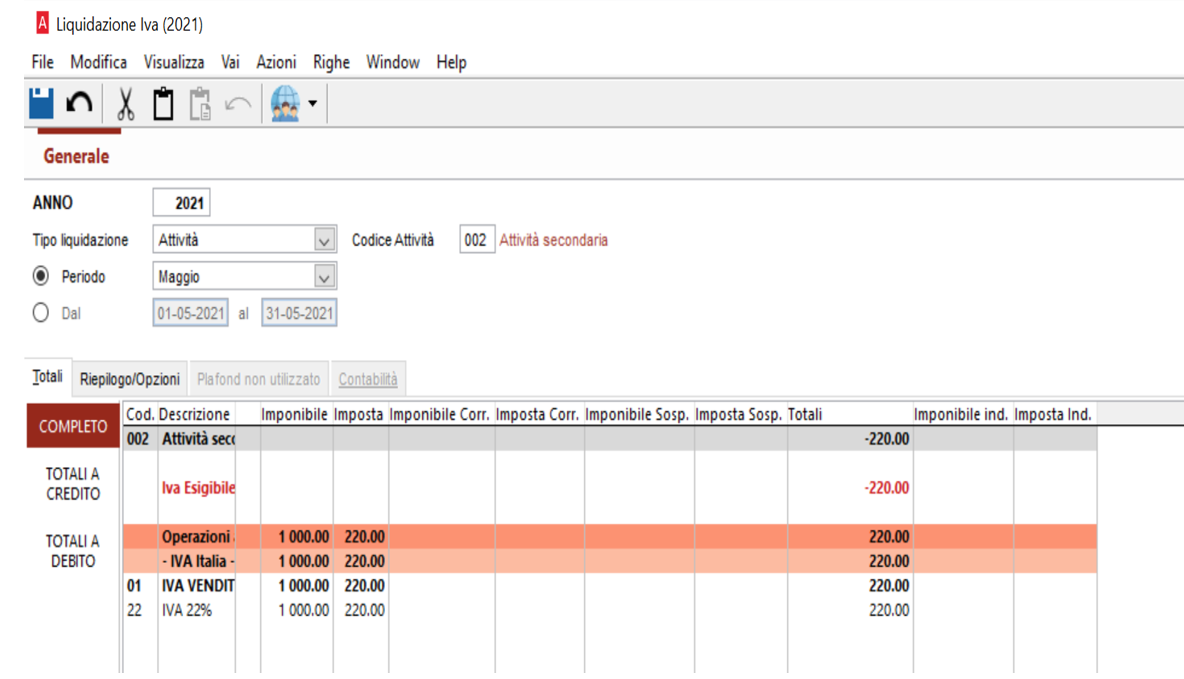Click the greyed undo arrow icon
Viewport: 1184px width, 679px height.
[238, 104]
